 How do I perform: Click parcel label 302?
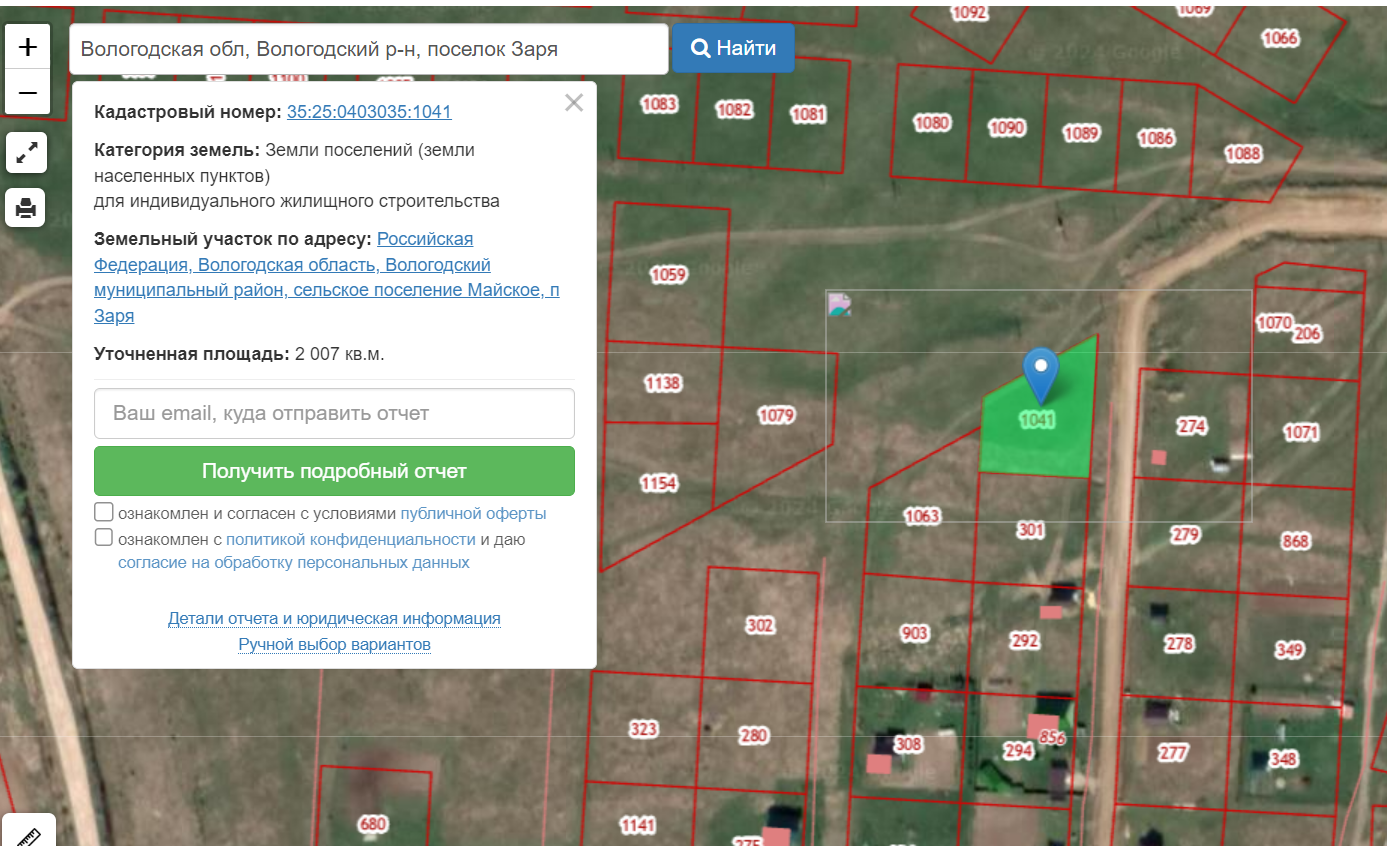(760, 625)
